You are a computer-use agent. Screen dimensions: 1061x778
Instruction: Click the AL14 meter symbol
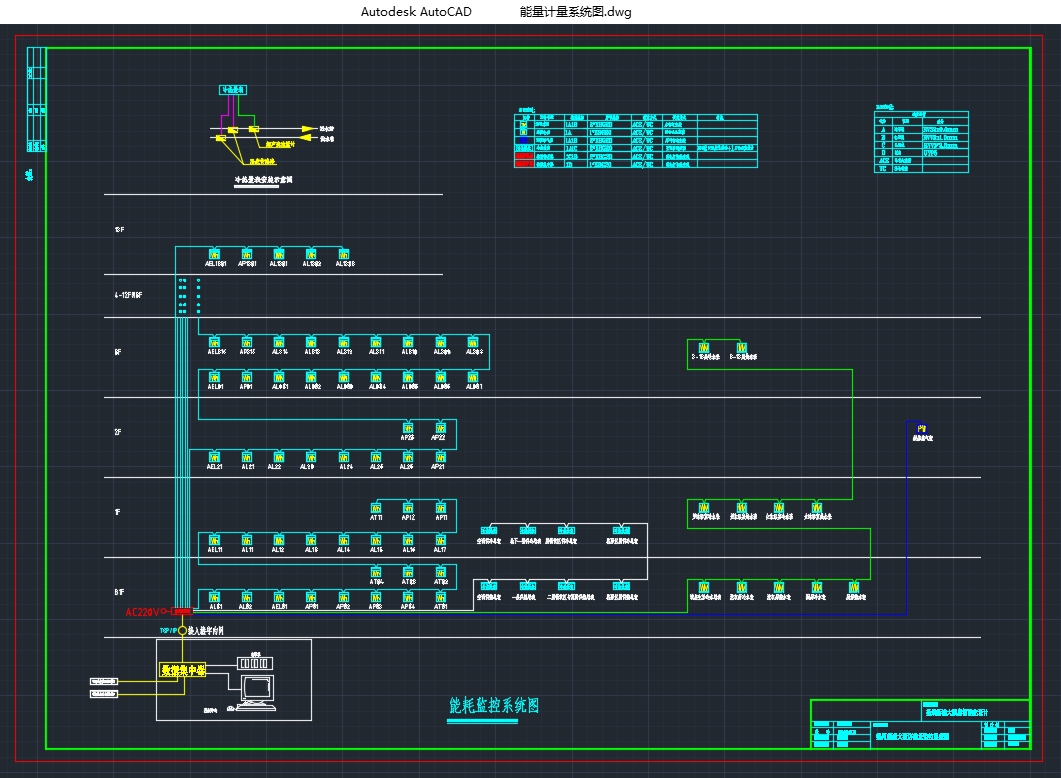click(x=343, y=540)
